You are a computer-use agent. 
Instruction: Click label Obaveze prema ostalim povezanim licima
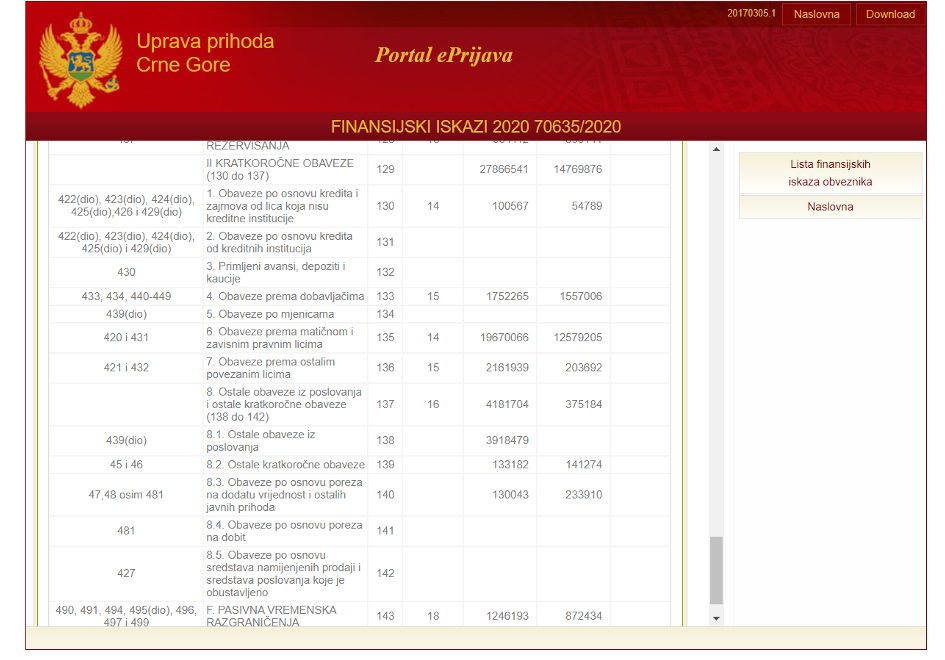[271, 368]
